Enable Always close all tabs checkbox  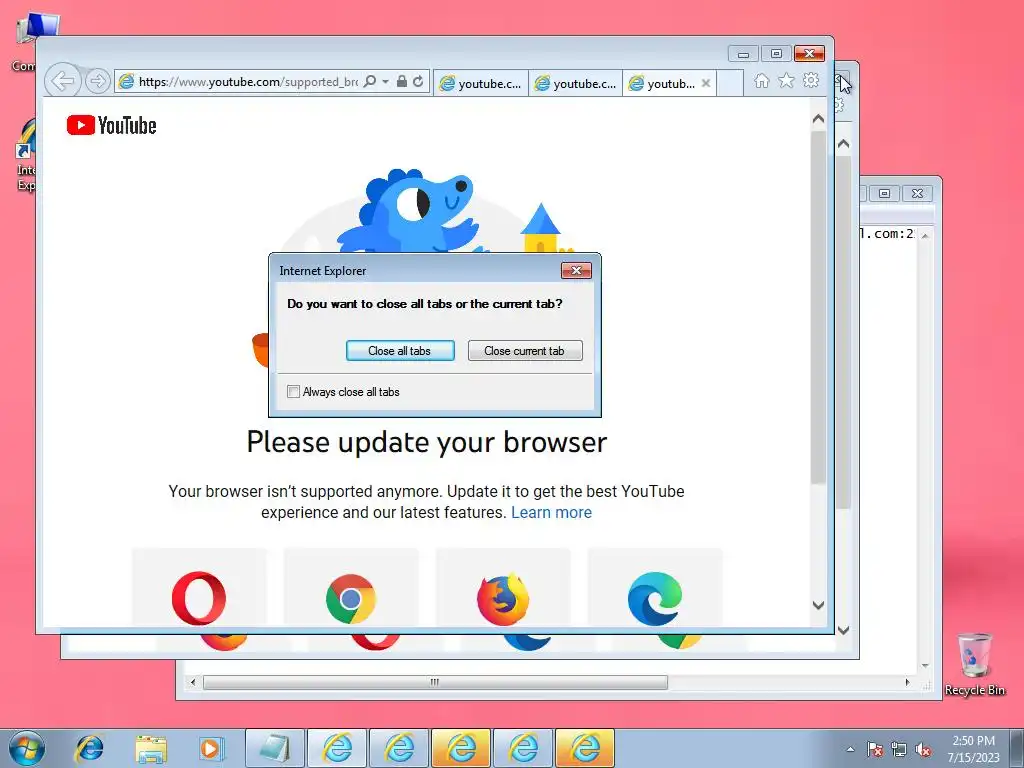pyautogui.click(x=293, y=392)
